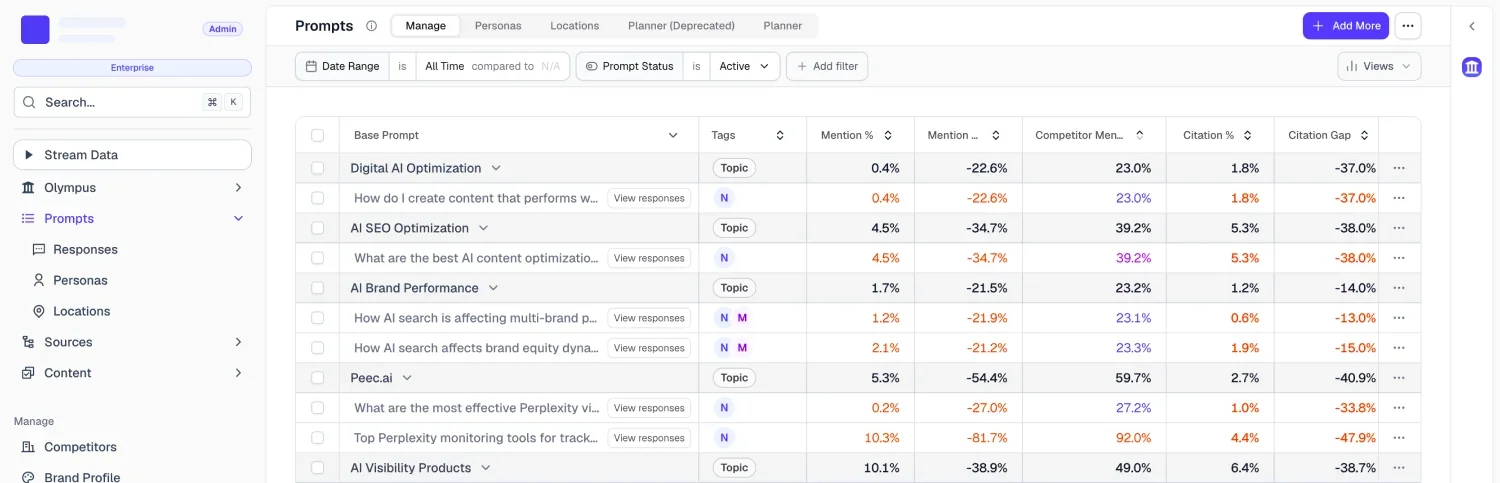Viewport: 1500px width, 483px height.
Task: Check the AI Visibility Products row checkbox
Action: [x=317, y=468]
